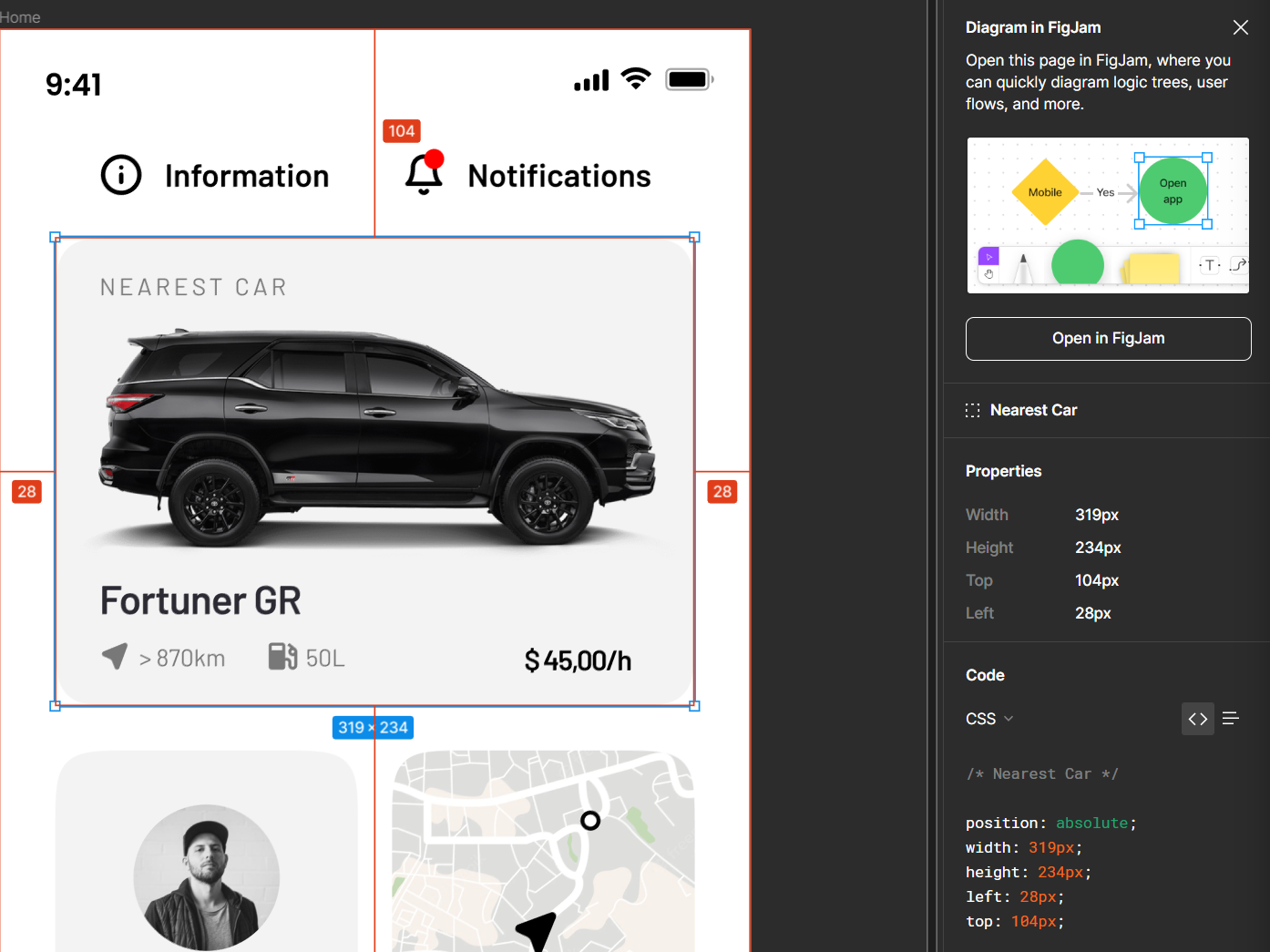Open the CSS language dropdown
Screen dimensions: 1270x952
(988, 719)
